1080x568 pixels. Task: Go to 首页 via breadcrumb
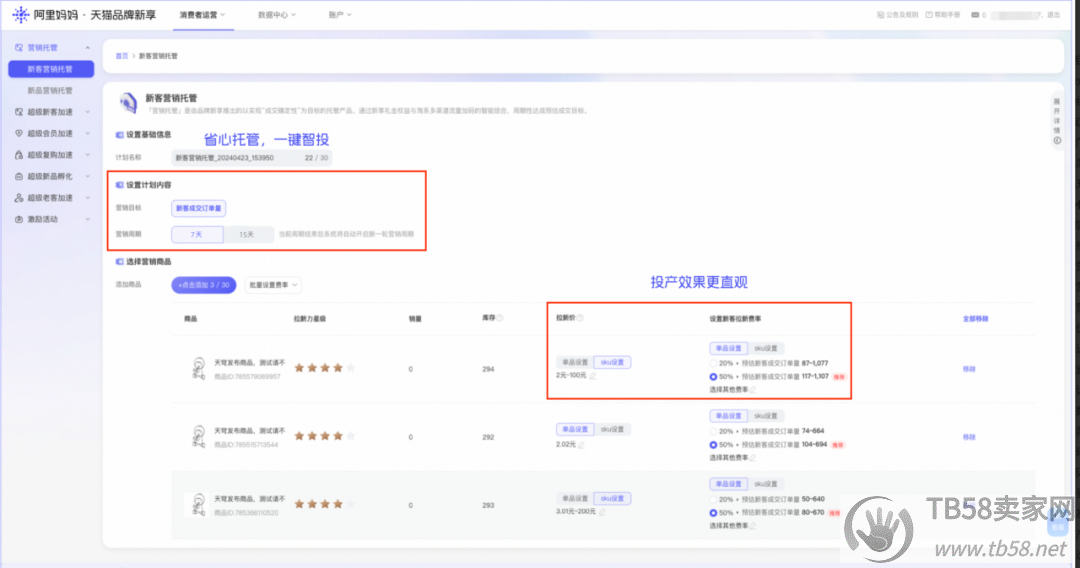122,56
